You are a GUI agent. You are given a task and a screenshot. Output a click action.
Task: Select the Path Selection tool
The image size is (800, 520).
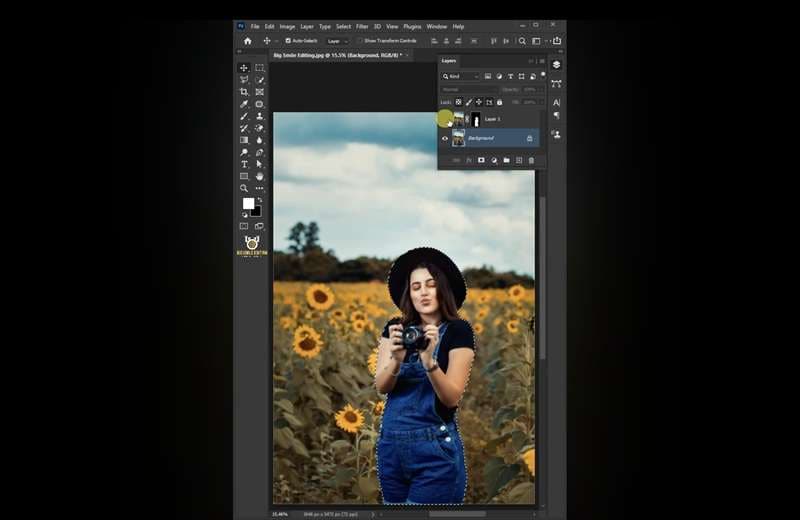point(260,164)
